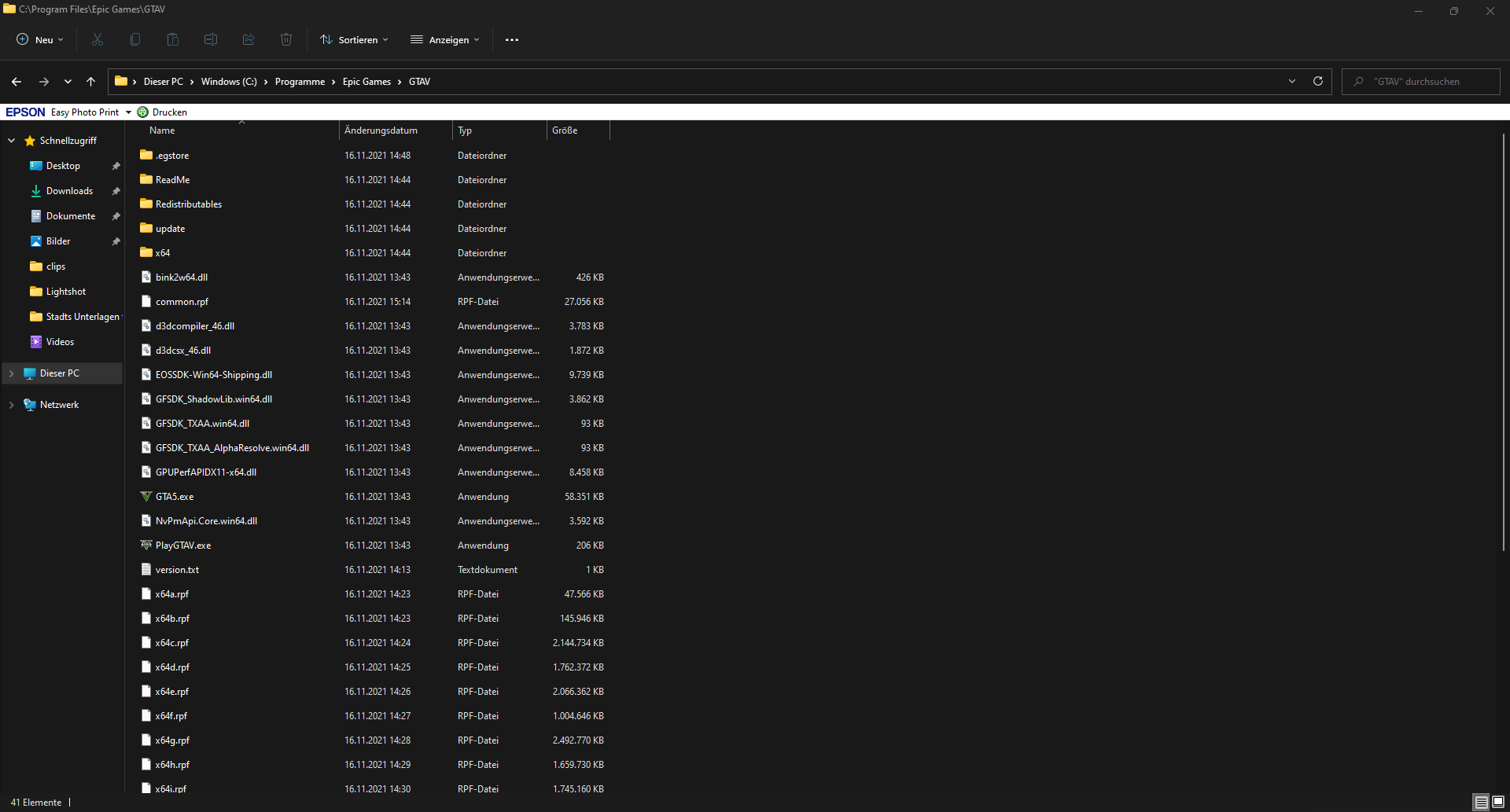Switch to details view icon in status bar

(1482, 803)
